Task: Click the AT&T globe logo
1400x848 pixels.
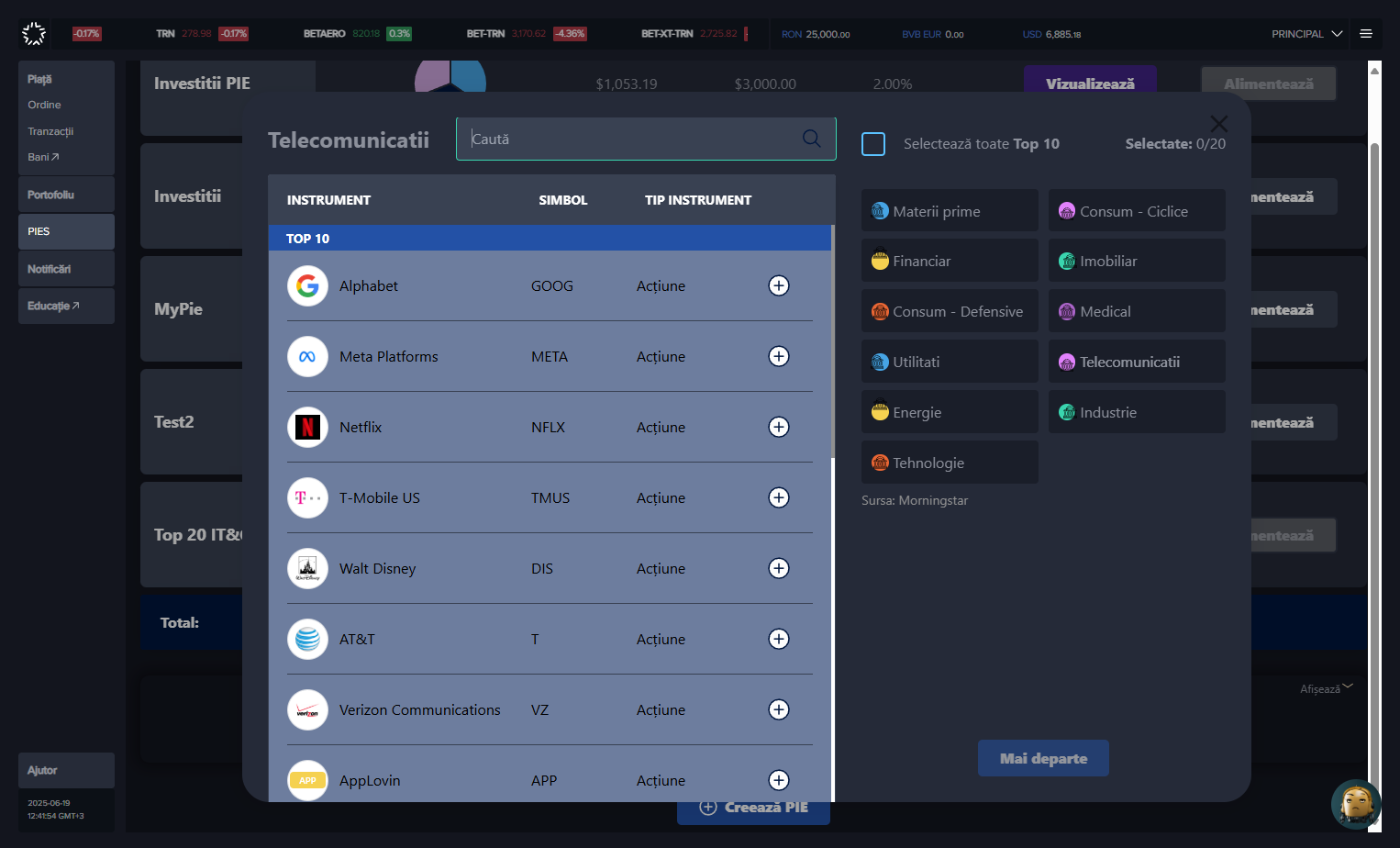Action: tap(307, 639)
